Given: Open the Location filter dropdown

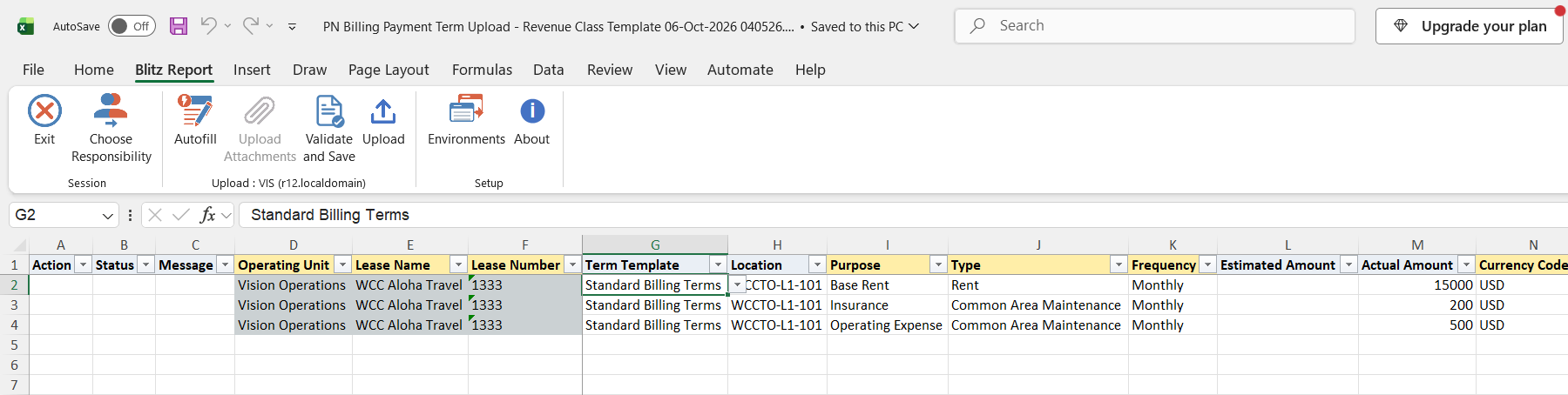Looking at the screenshot, I should (x=817, y=264).
